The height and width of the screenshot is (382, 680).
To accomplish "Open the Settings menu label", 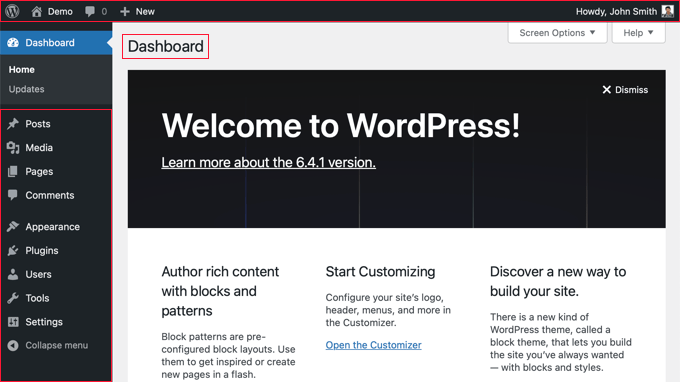I will pos(44,322).
